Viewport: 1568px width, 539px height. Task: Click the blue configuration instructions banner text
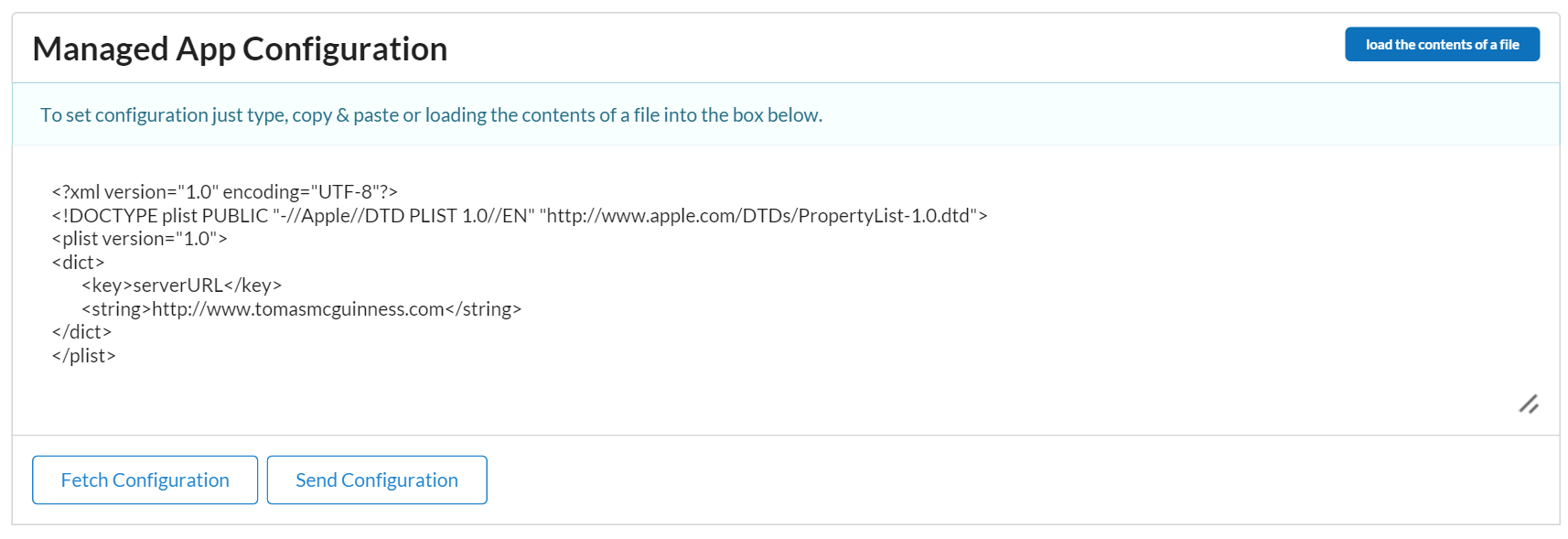[431, 115]
